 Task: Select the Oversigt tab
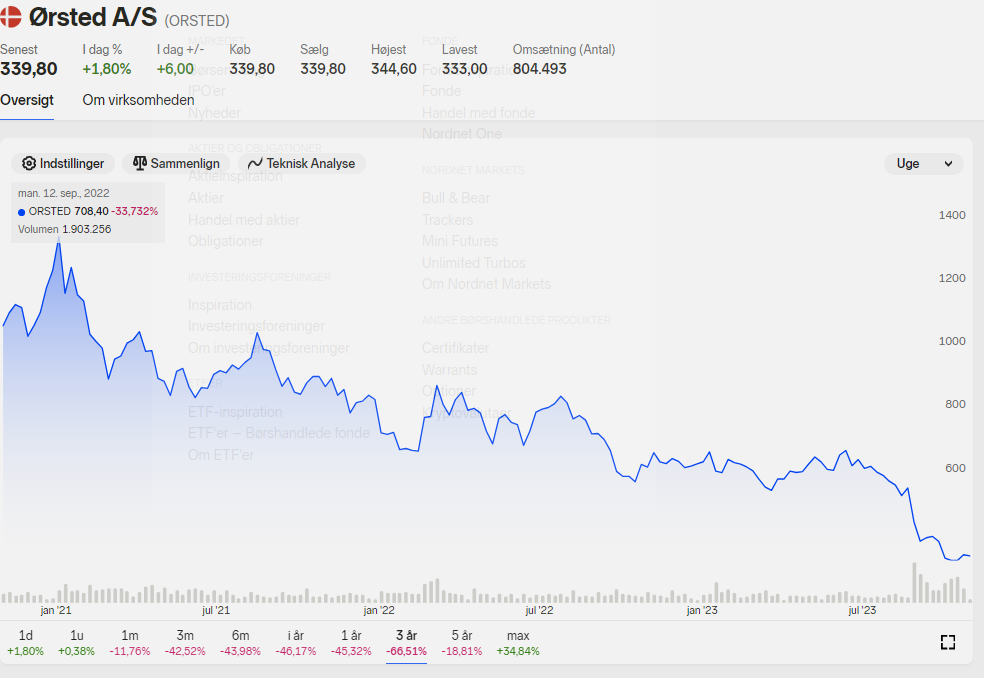point(27,100)
